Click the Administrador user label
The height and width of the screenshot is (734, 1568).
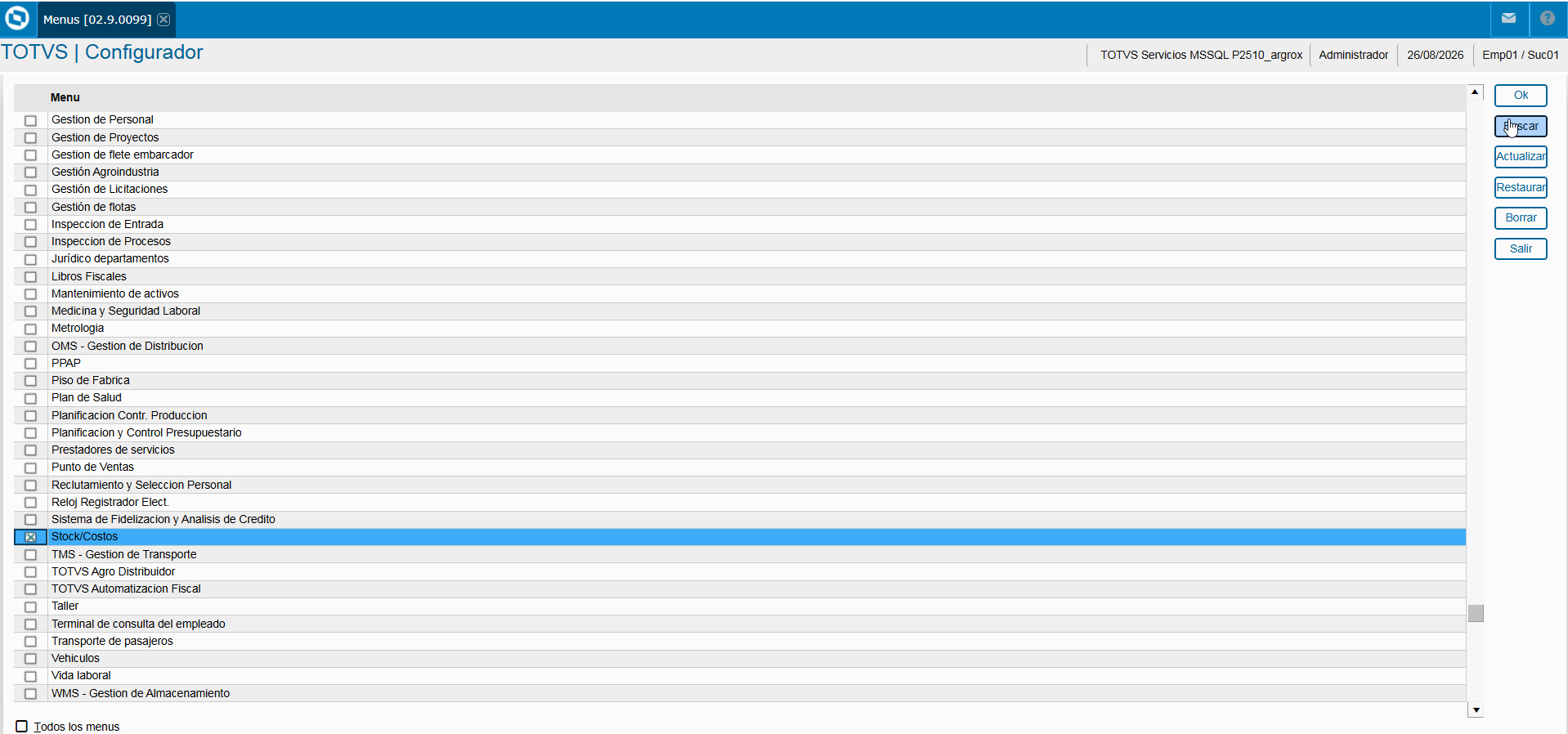pos(1354,55)
